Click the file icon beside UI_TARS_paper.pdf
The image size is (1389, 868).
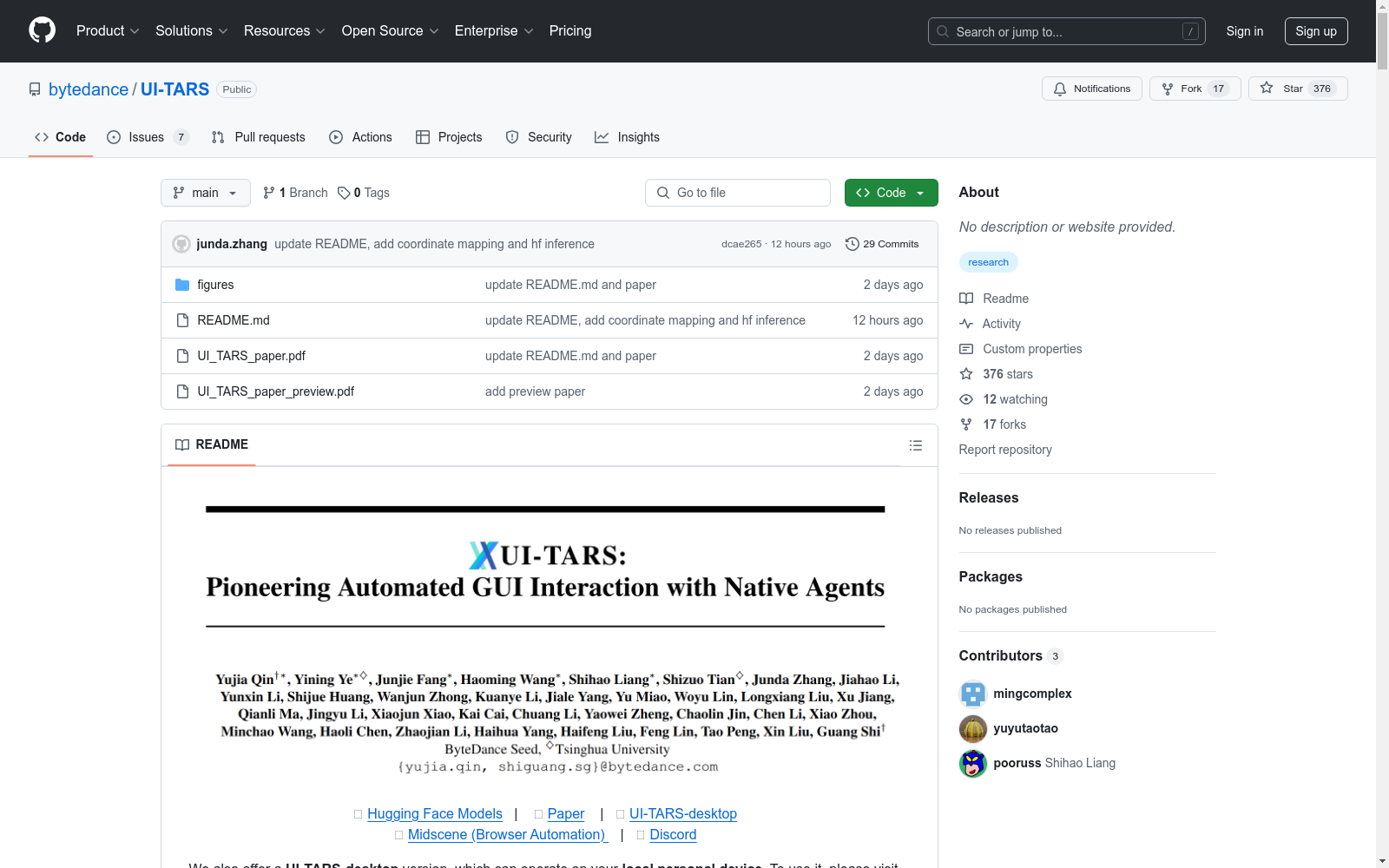coord(182,356)
